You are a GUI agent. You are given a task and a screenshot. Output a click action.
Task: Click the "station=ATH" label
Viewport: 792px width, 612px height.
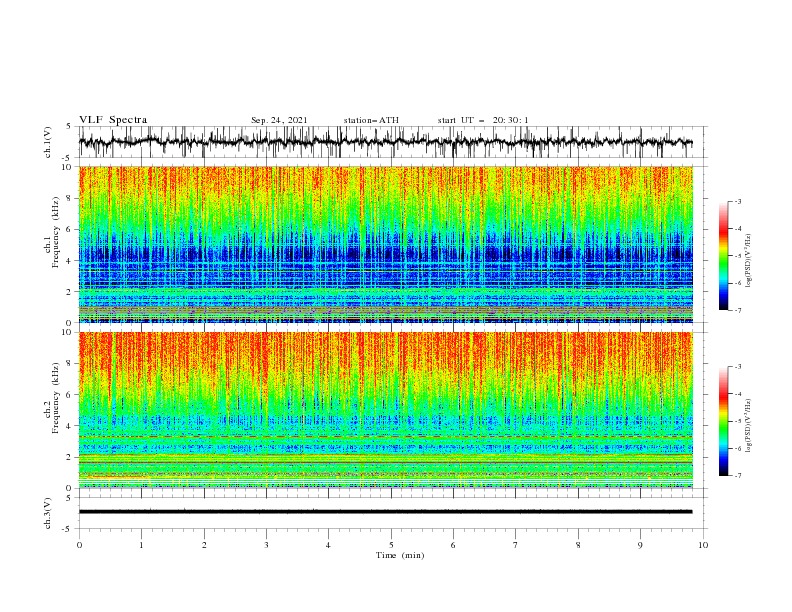(371, 120)
